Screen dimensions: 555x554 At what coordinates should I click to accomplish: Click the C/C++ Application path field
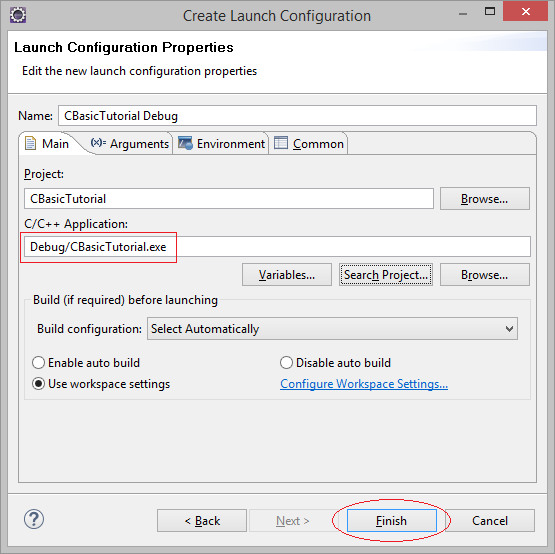point(277,247)
